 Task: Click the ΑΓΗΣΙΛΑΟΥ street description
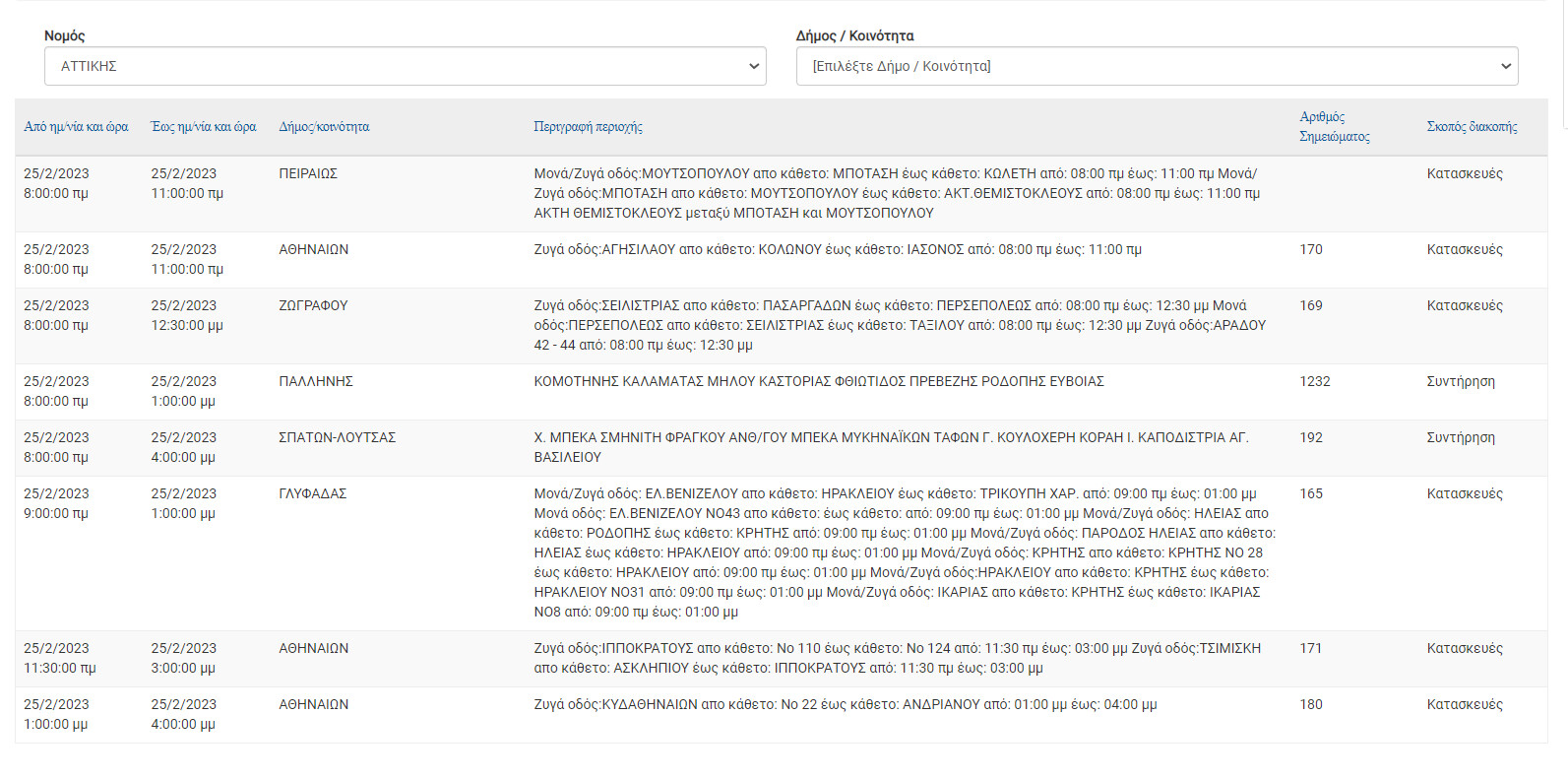pyautogui.click(x=838, y=249)
